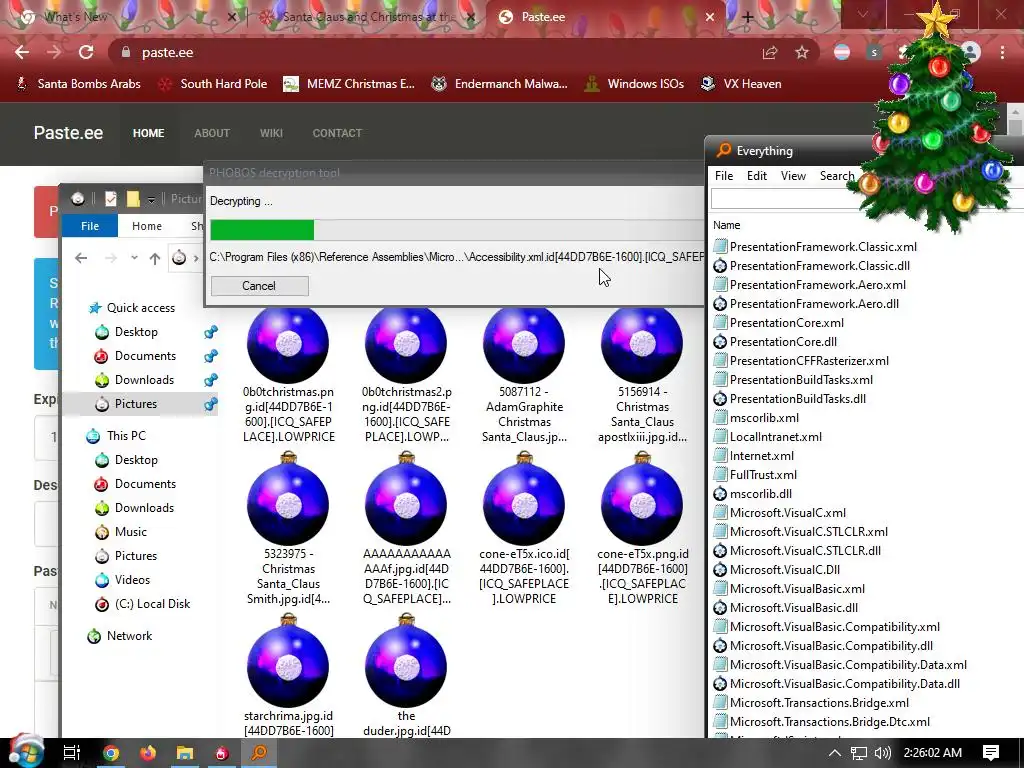This screenshot has width=1024, height=768.
Task: Select This PC in navigation pane
Action: (x=126, y=436)
